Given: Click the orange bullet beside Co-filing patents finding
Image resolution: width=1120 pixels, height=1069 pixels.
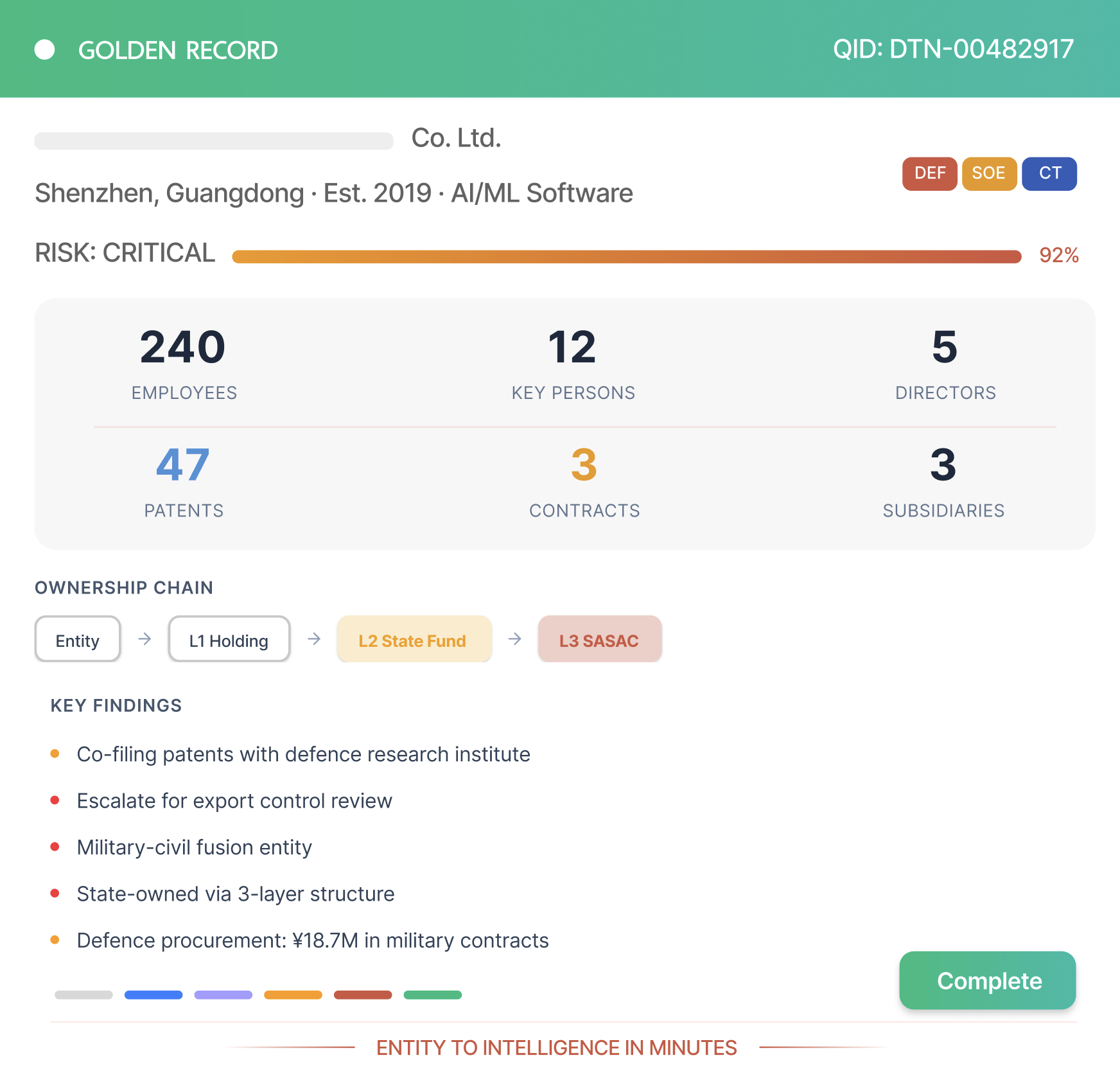Looking at the screenshot, I should click(x=55, y=754).
